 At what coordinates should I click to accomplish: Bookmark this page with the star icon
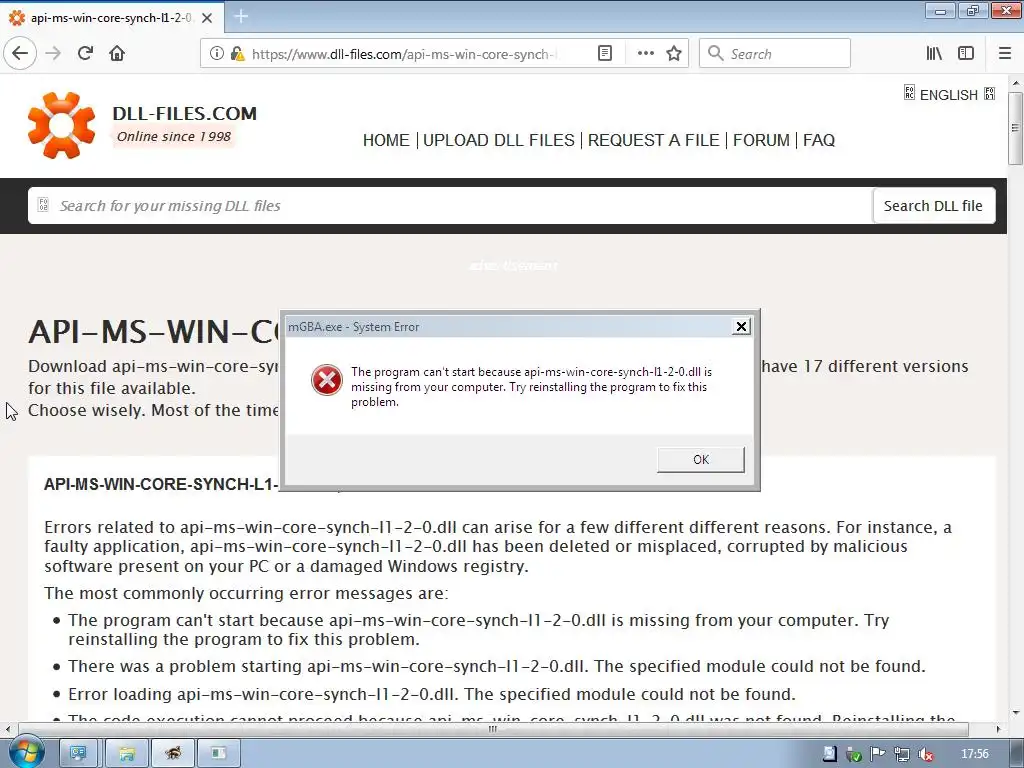pyautogui.click(x=674, y=54)
